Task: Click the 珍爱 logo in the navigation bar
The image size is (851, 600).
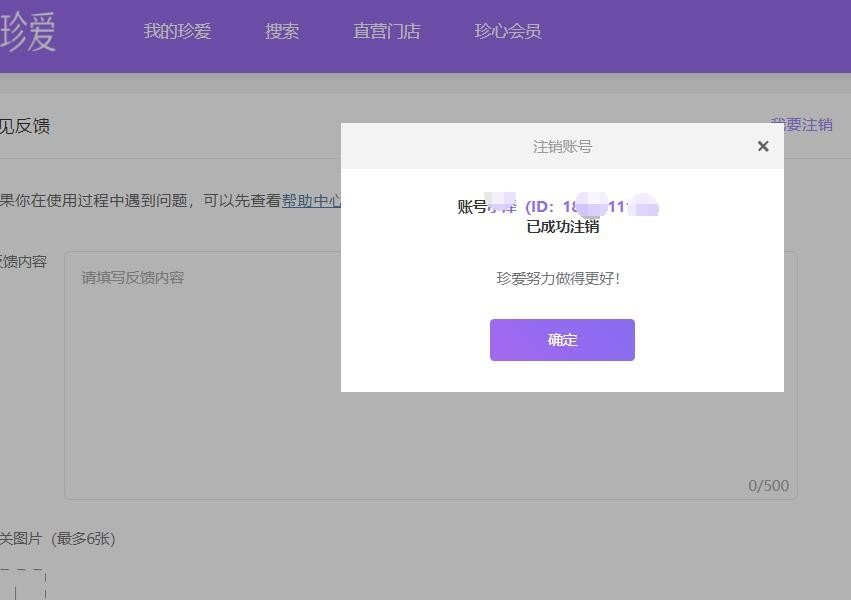Action: tap(30, 30)
